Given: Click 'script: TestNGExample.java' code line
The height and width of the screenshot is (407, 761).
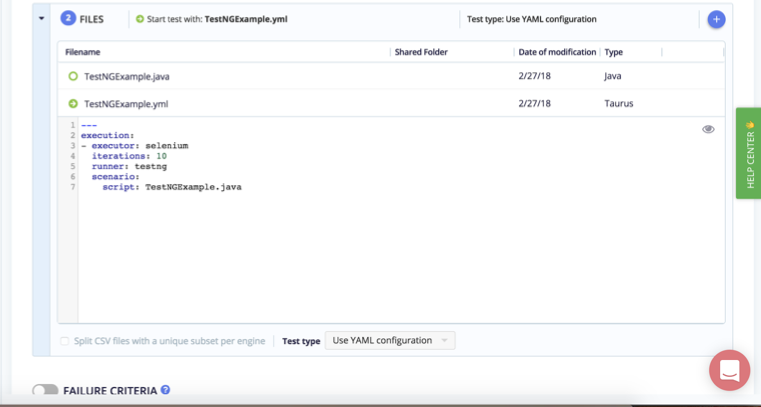Looking at the screenshot, I should pyautogui.click(x=172, y=187).
